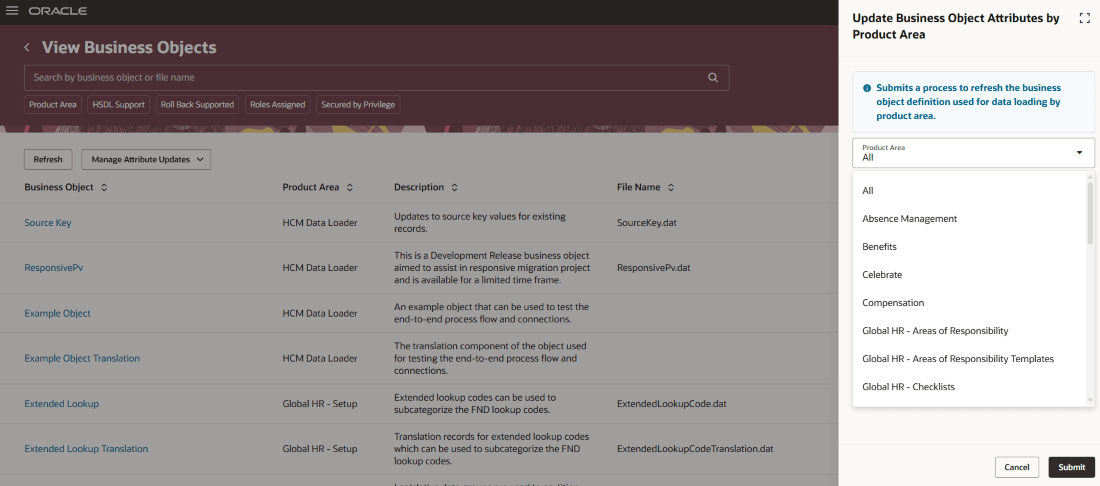Click the View Business Objects heading

pos(129,48)
